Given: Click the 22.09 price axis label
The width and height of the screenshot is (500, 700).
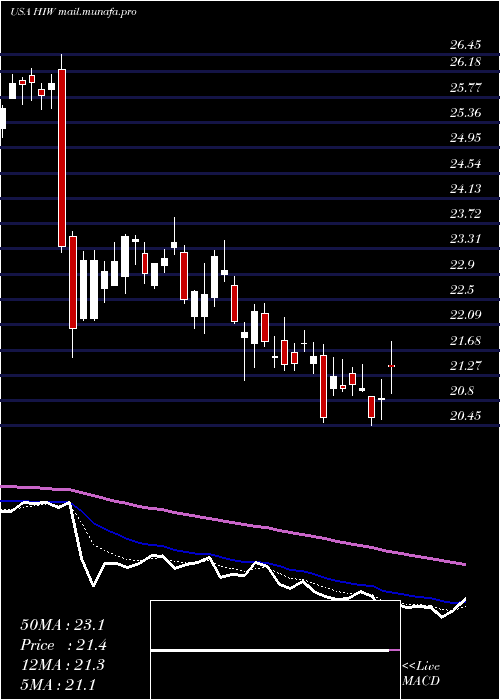Looking at the screenshot, I should [x=466, y=315].
